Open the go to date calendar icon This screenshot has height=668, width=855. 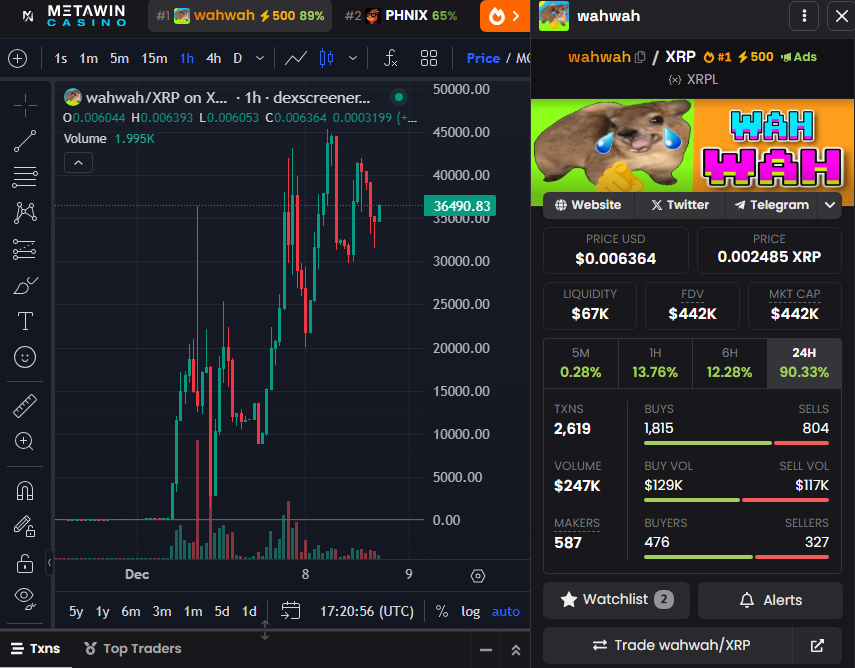(x=291, y=611)
